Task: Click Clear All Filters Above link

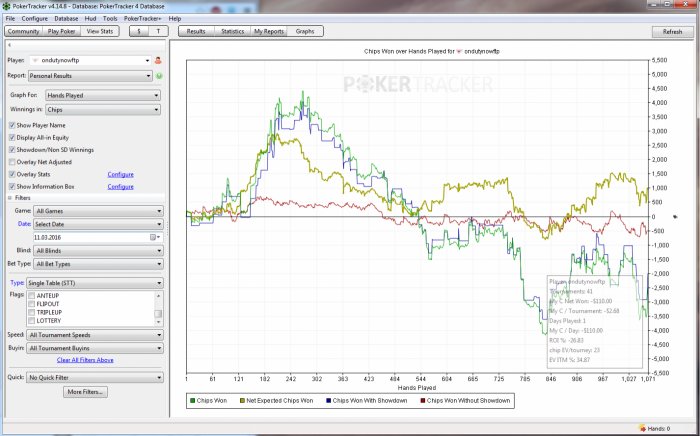Action: click(x=85, y=359)
